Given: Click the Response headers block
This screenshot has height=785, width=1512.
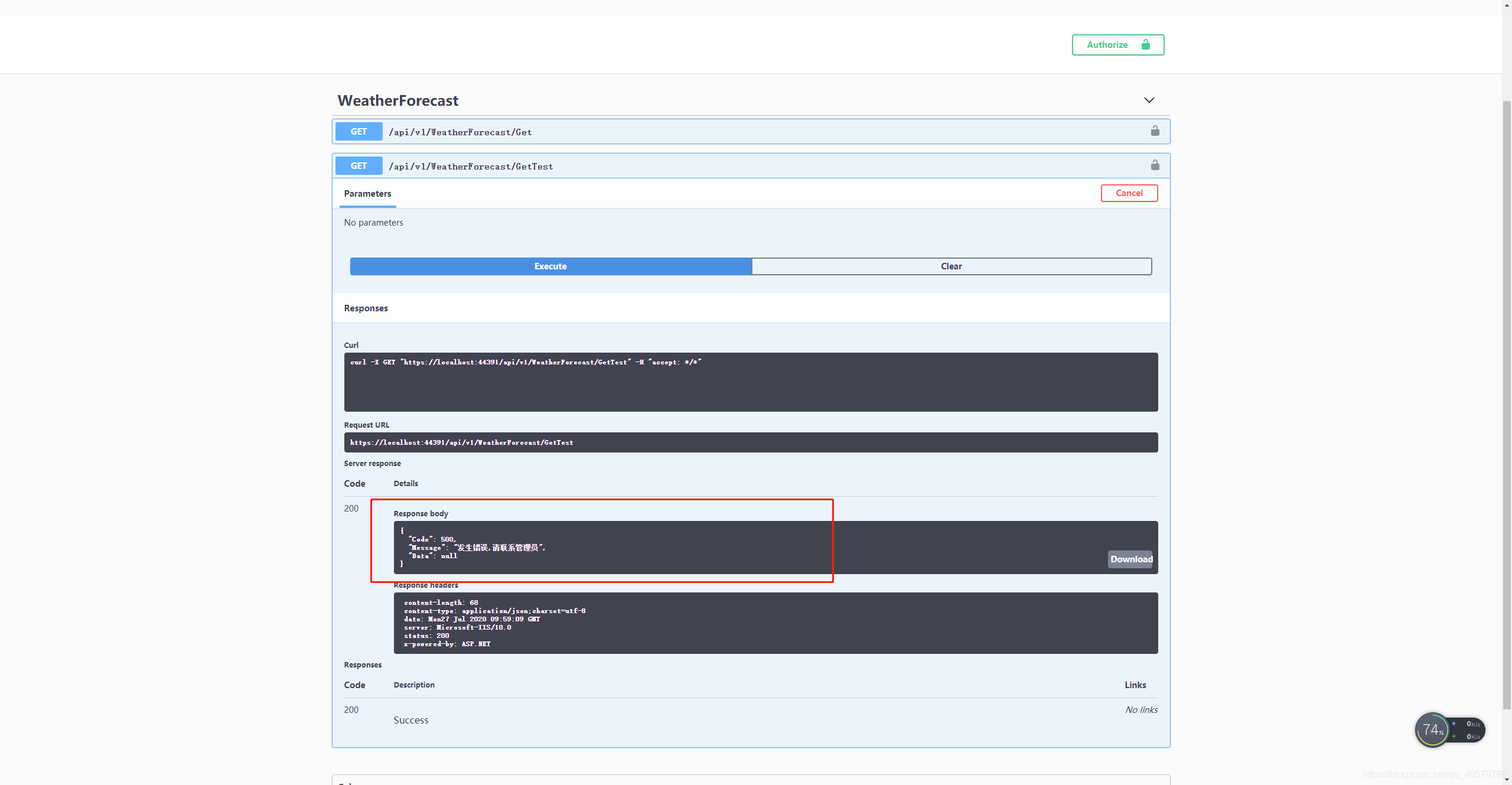Looking at the screenshot, I should click(x=775, y=623).
